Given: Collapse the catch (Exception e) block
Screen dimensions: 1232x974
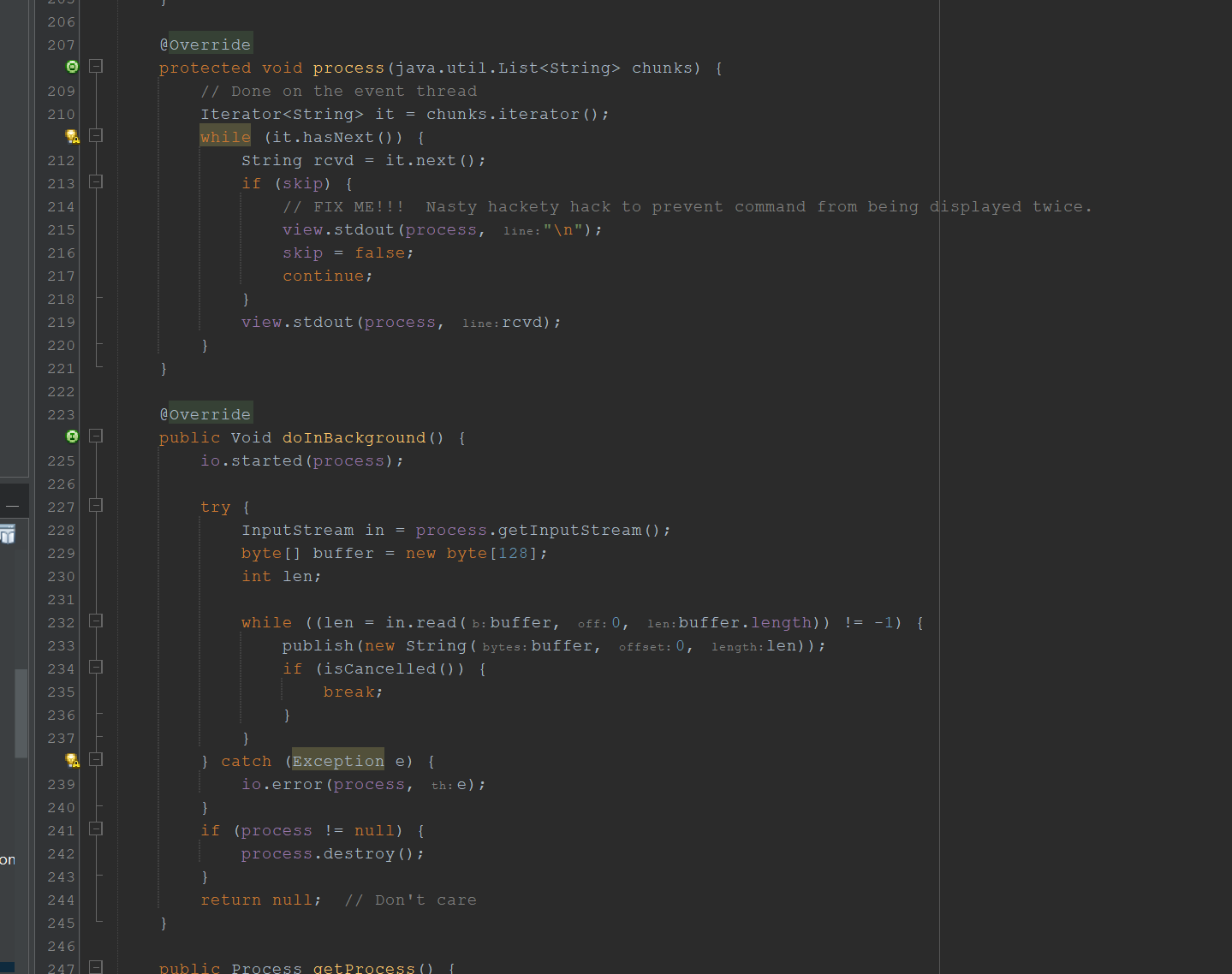Looking at the screenshot, I should coord(96,760).
